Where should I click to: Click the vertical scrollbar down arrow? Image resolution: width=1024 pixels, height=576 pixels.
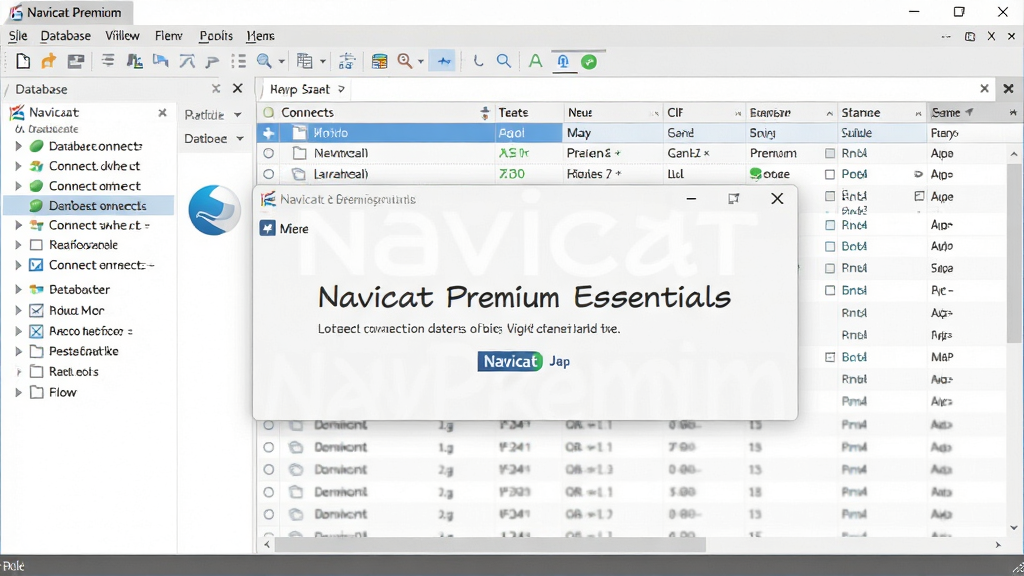point(1014,528)
